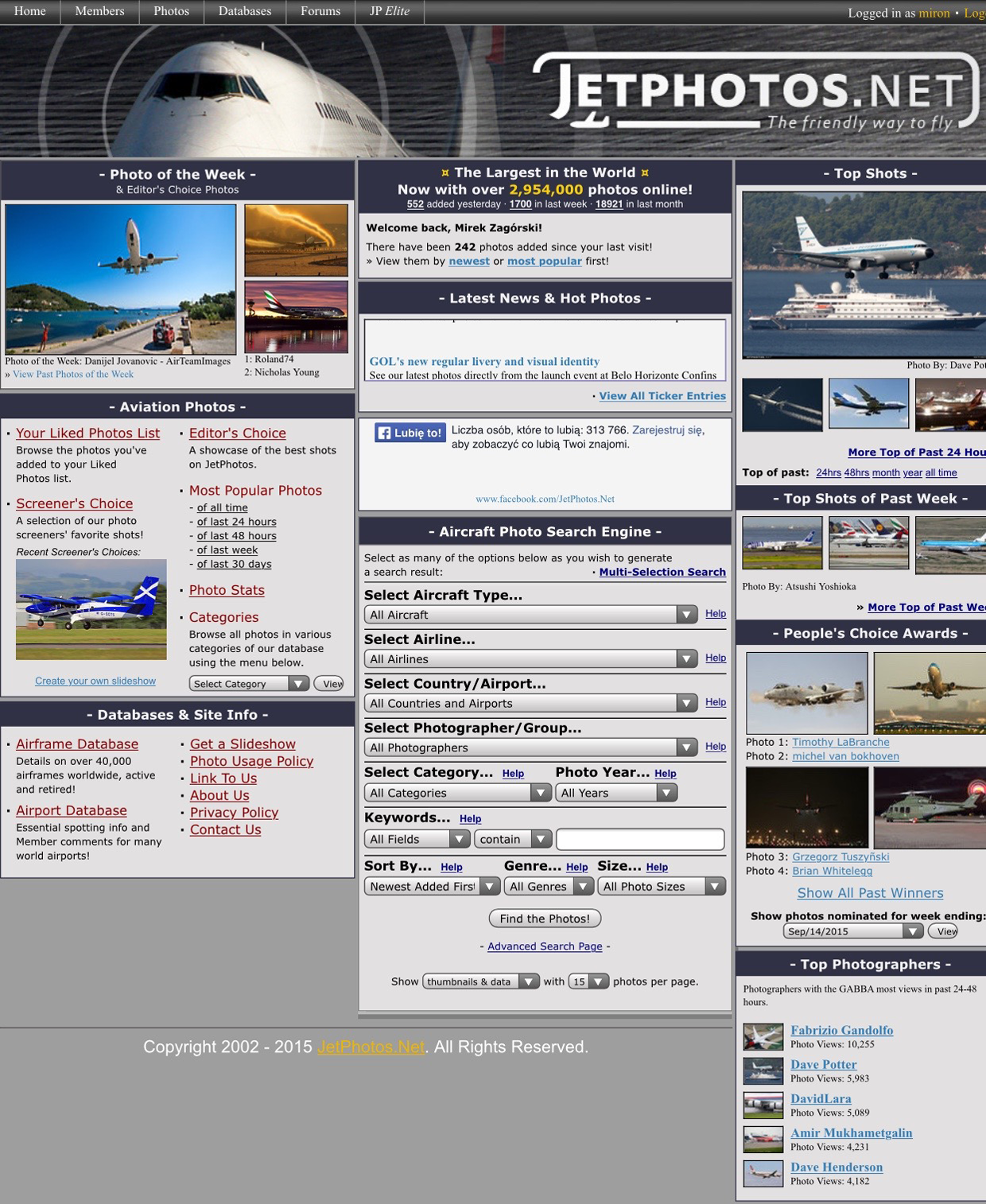Viewport: 986px width, 1204px height.
Task: Open Amir Mukhametgalin's photographer thumbnail
Action: (763, 1140)
